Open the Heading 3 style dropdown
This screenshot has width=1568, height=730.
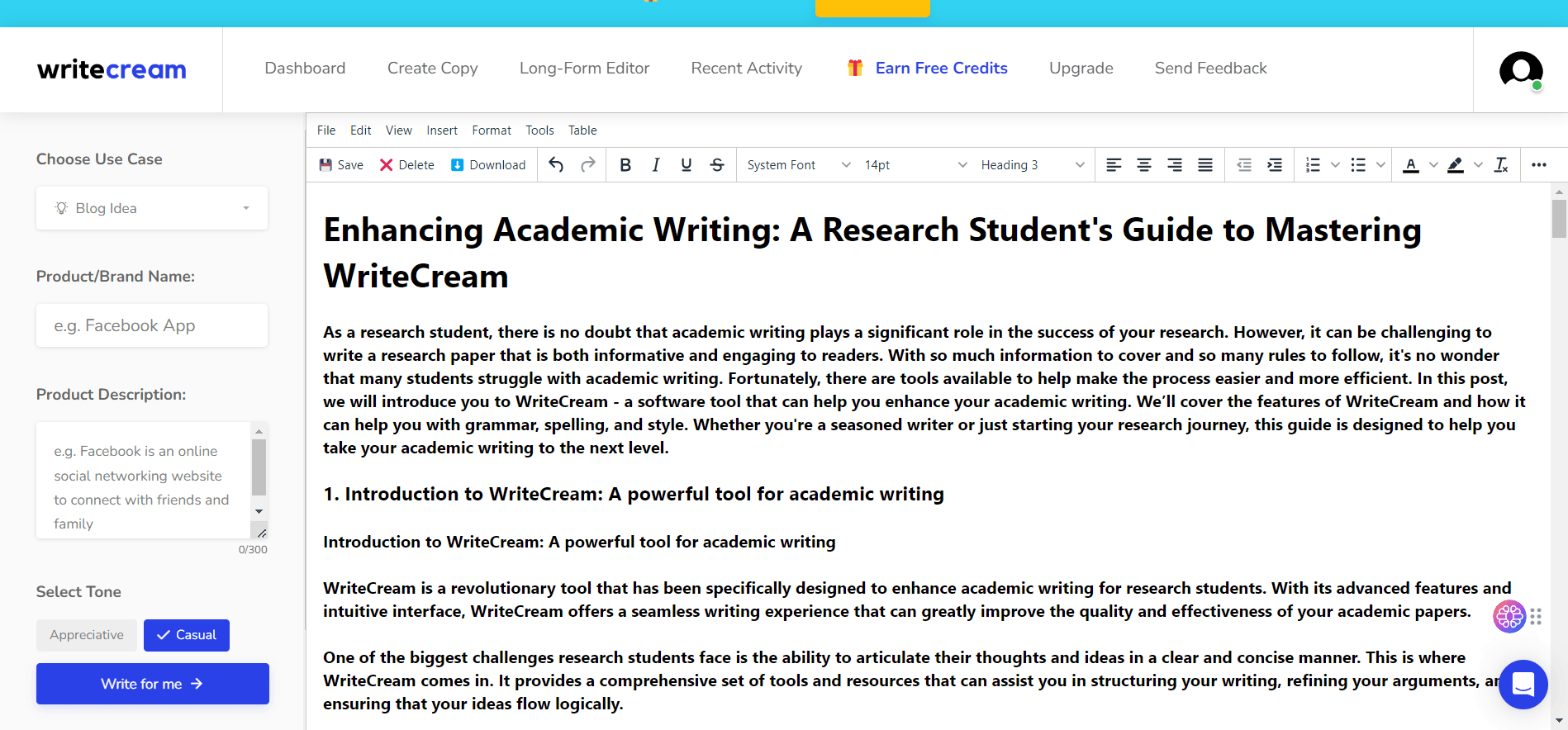[x=1032, y=165]
